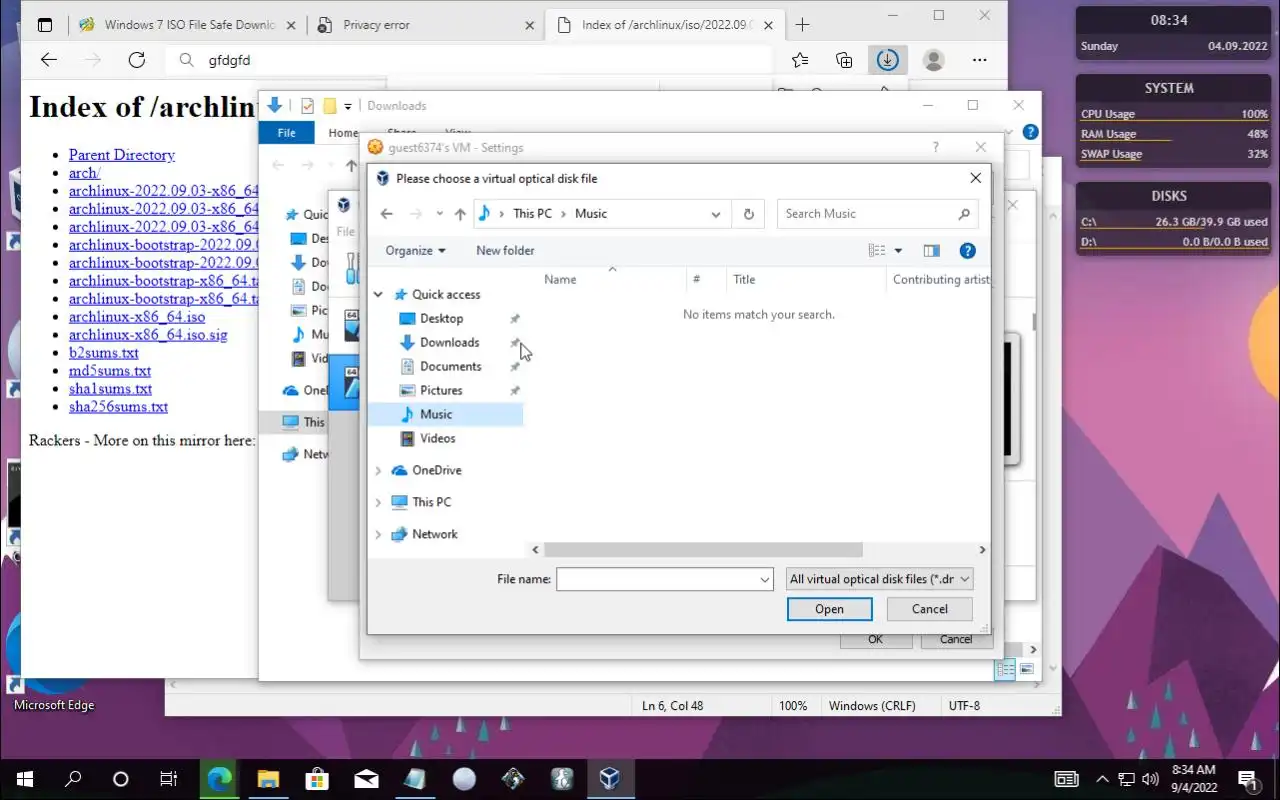This screenshot has height=800, width=1280.
Task: Select Desktop in Quick access
Action: (441, 319)
